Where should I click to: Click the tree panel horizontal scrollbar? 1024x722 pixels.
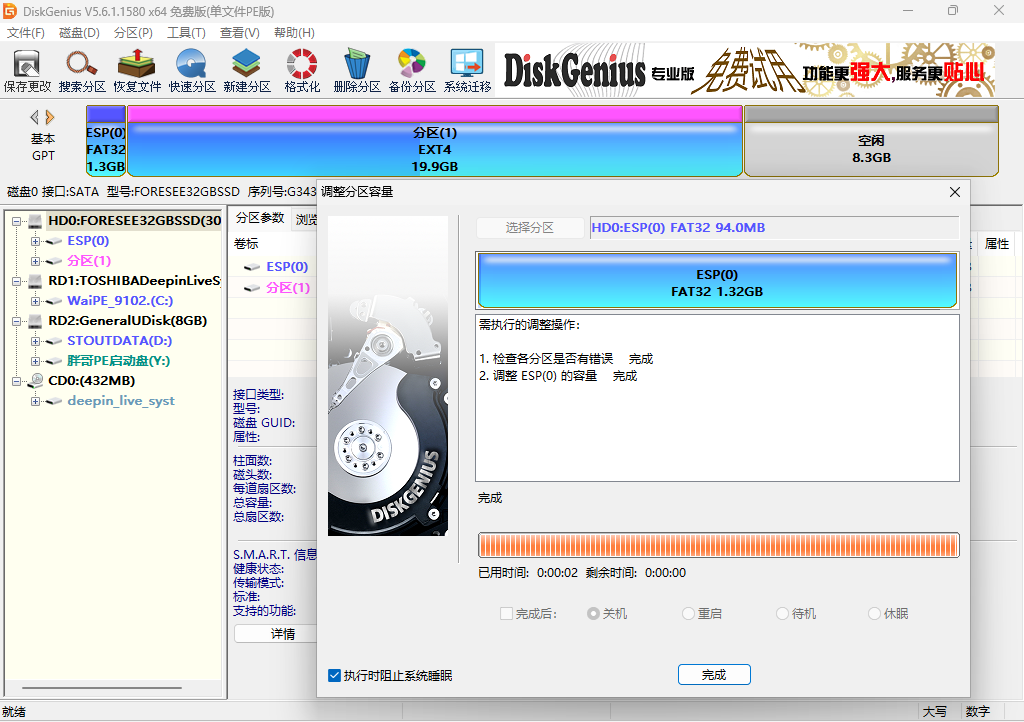tap(102, 688)
